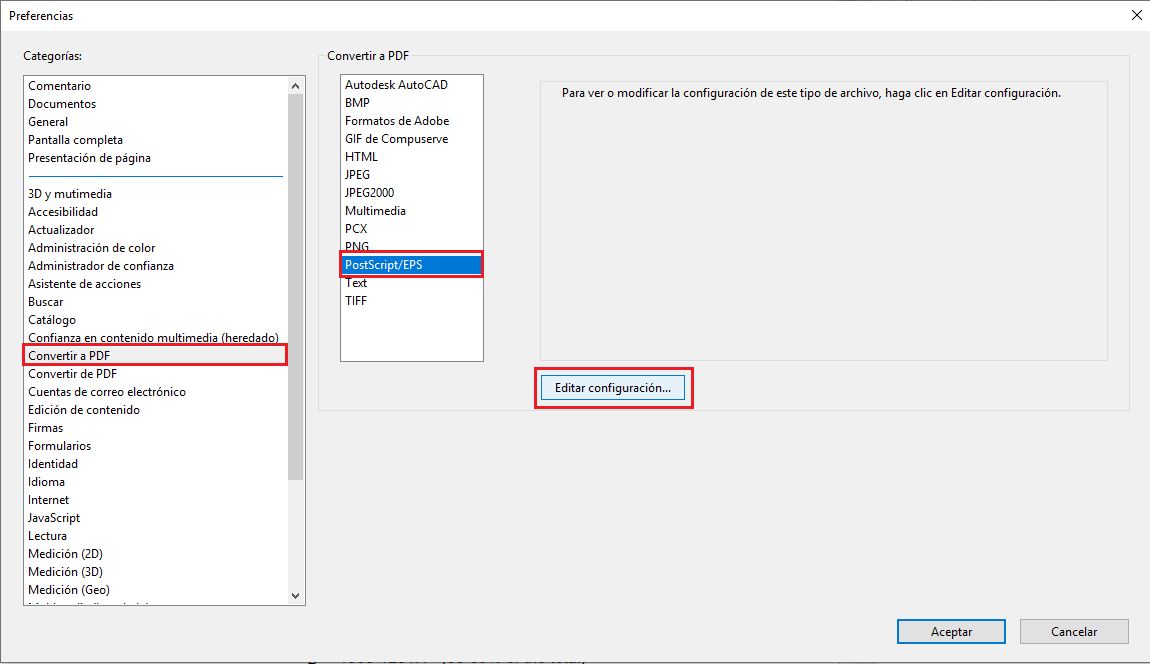Select Convertir a PDF category
The image size is (1150, 664).
click(155, 356)
